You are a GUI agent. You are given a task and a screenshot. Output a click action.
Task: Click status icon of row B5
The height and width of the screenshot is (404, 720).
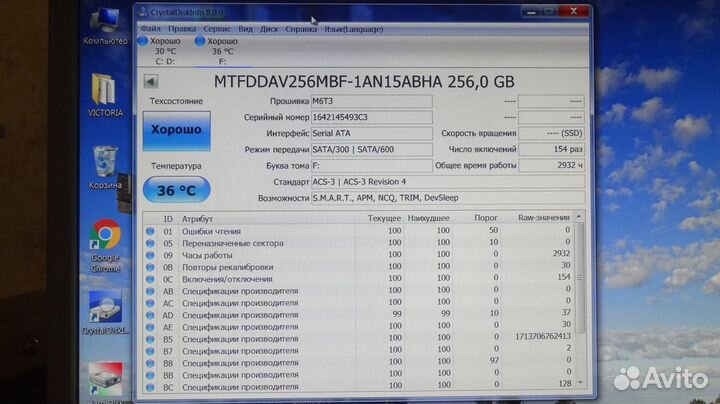150,339
